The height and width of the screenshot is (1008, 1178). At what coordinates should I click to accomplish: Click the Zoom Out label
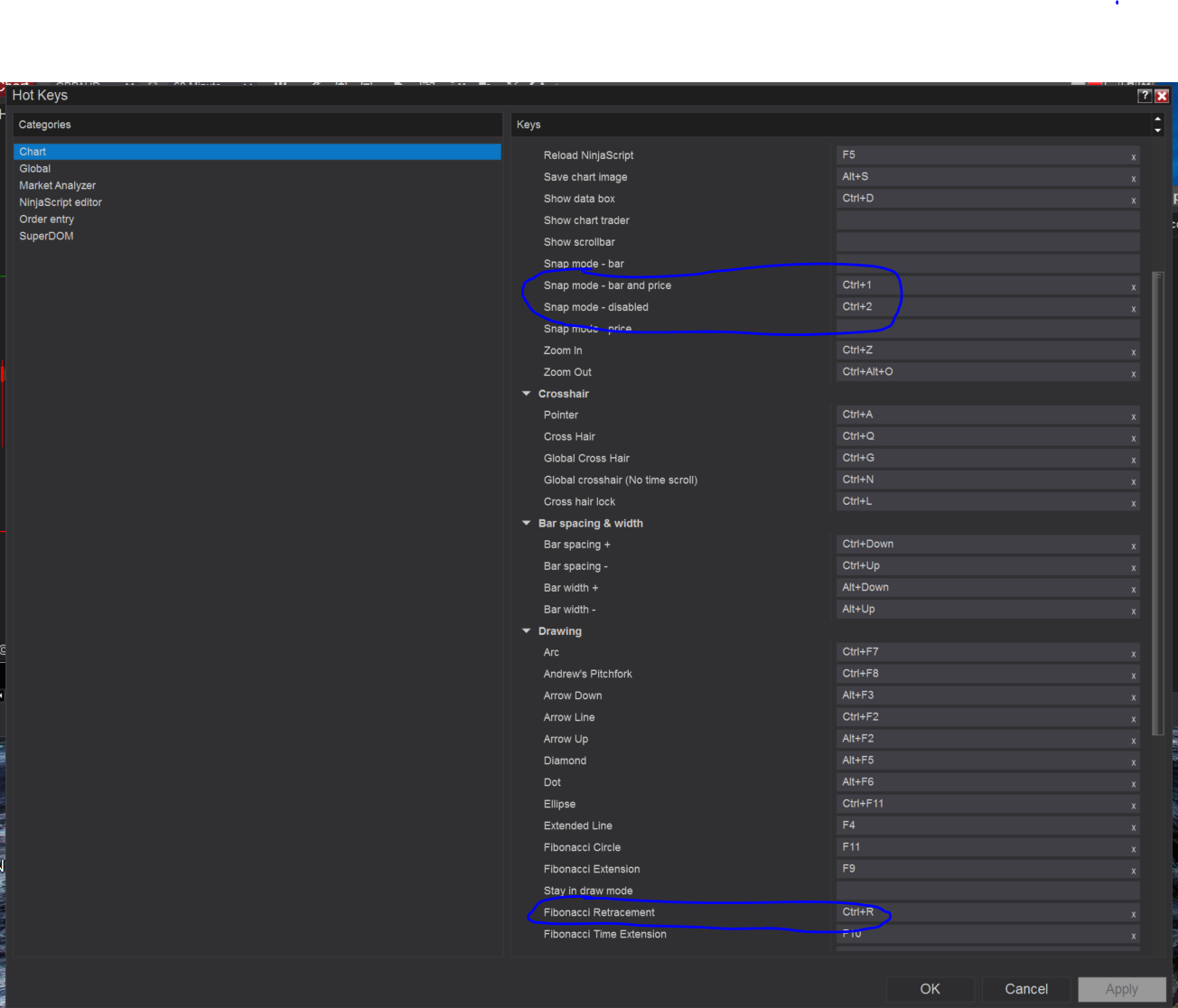567,372
